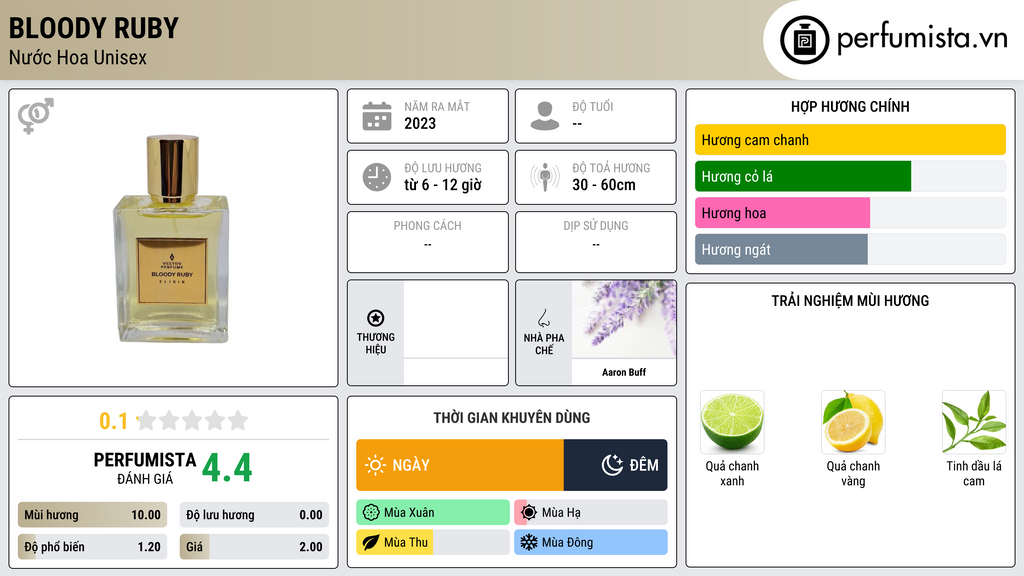Click the Độ lưu hương 0.00 score bar

pyautogui.click(x=254, y=515)
